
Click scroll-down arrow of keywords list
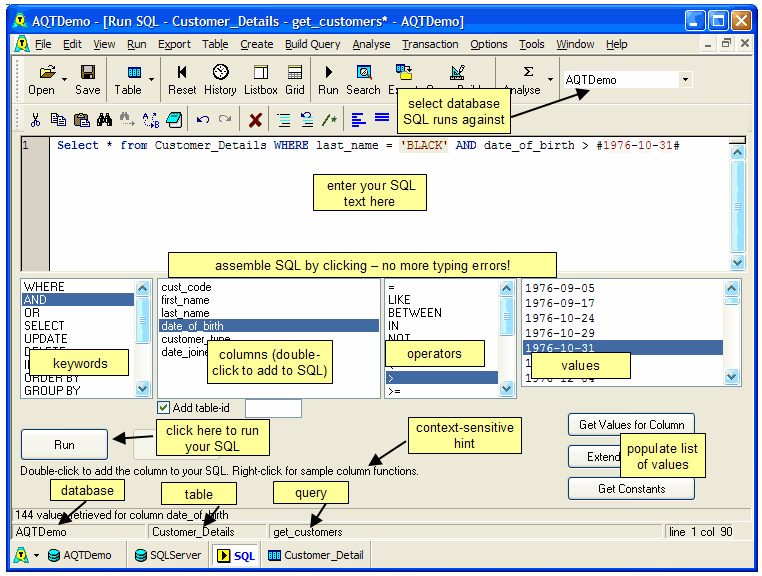tap(142, 388)
